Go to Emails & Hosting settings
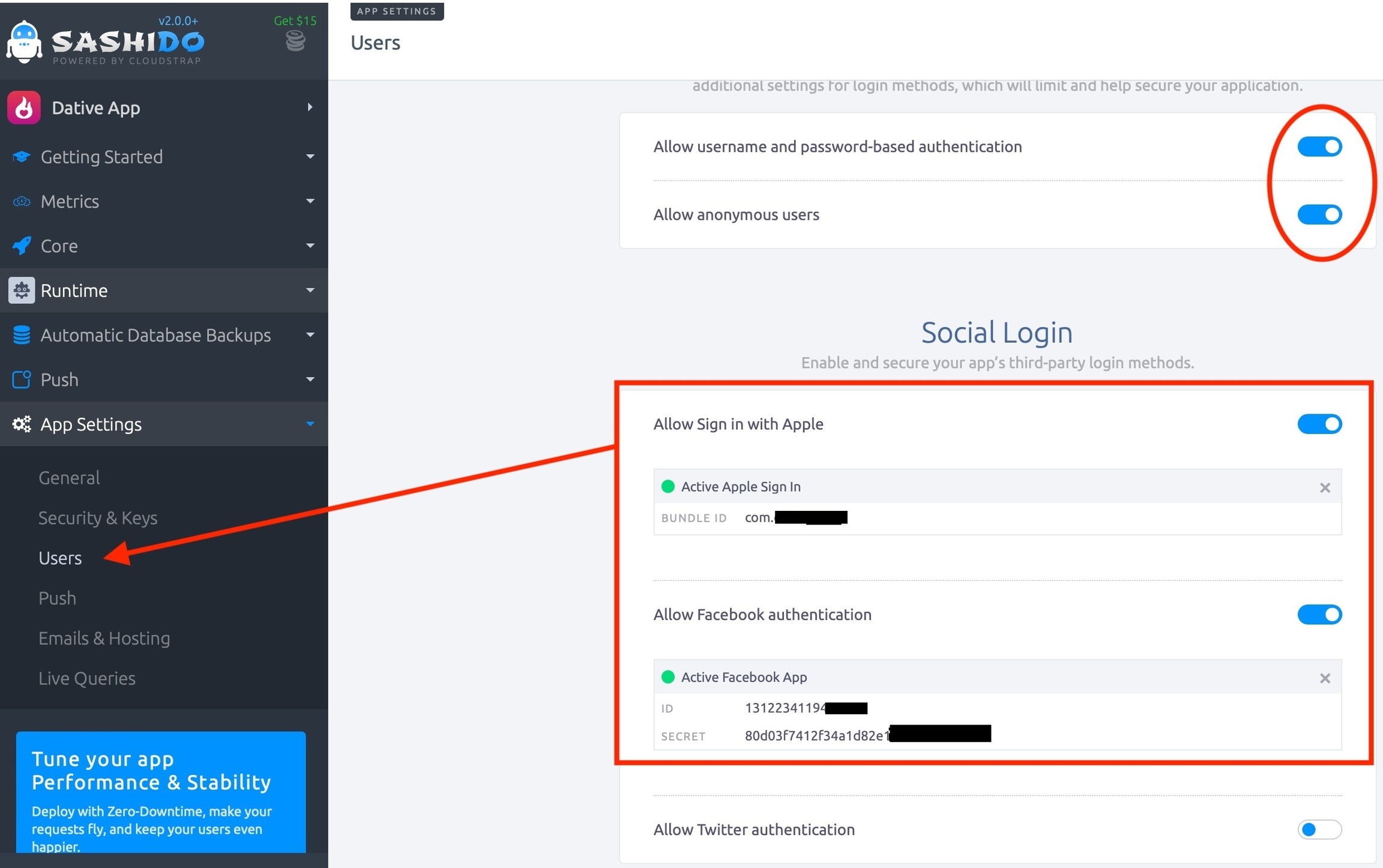 (x=104, y=638)
